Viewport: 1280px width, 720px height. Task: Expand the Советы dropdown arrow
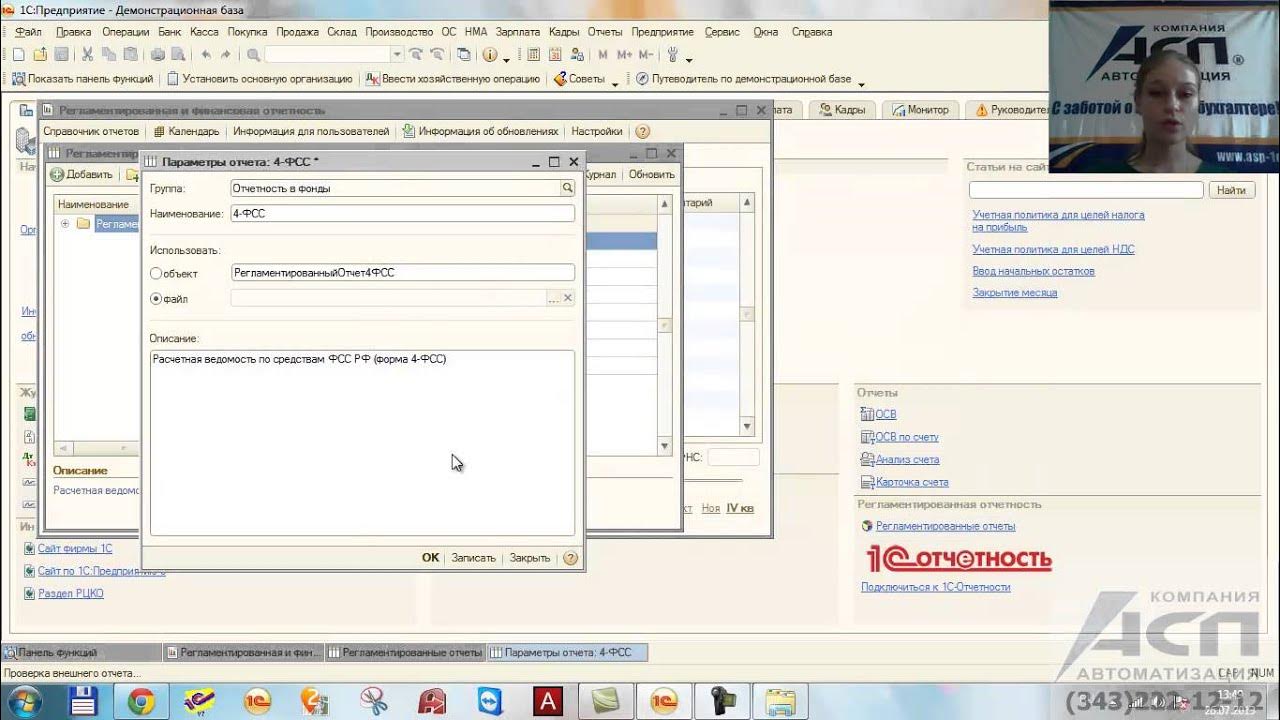(x=616, y=84)
